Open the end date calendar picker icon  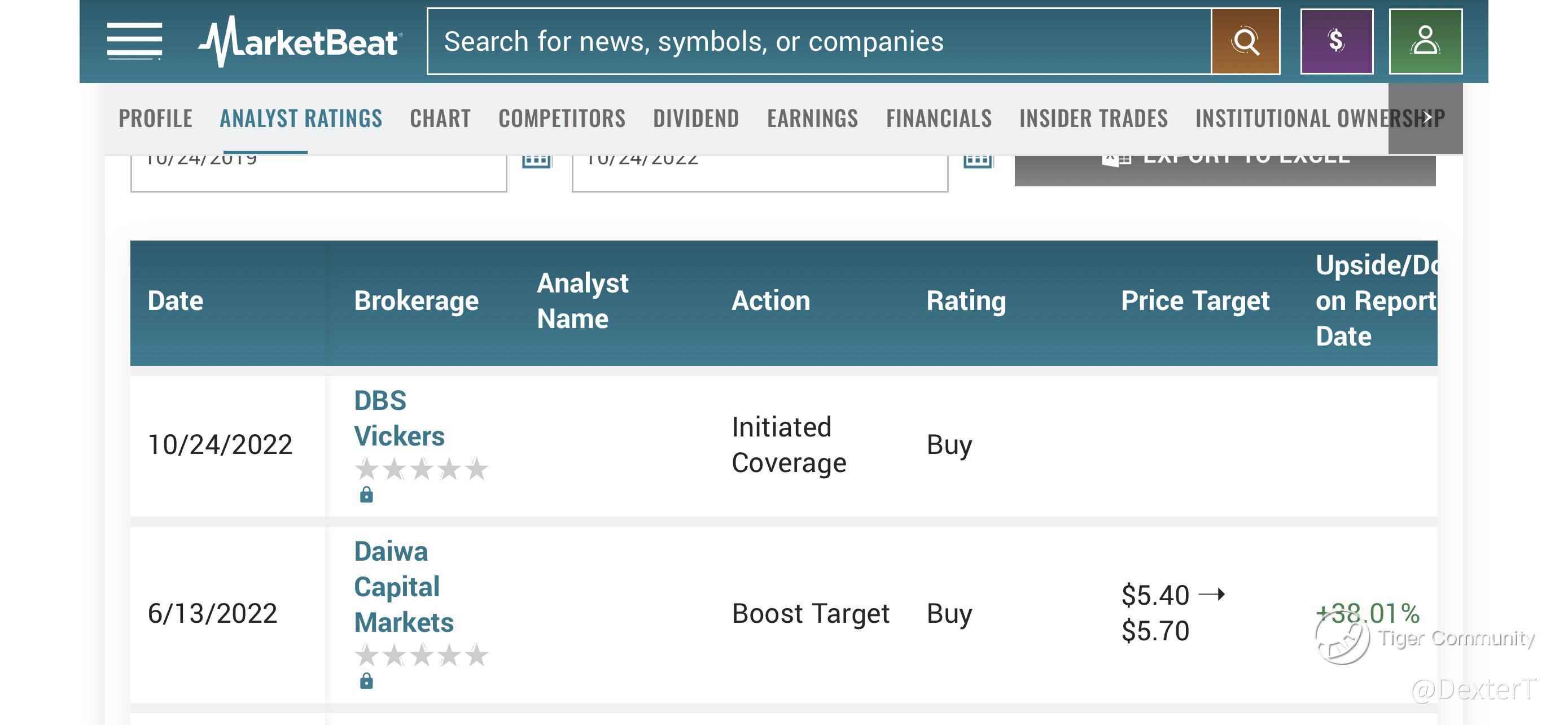978,161
